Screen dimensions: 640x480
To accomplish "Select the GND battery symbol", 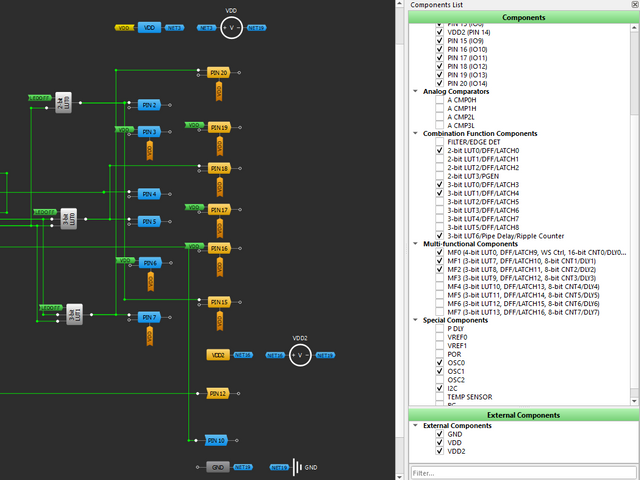I will click(296, 467).
